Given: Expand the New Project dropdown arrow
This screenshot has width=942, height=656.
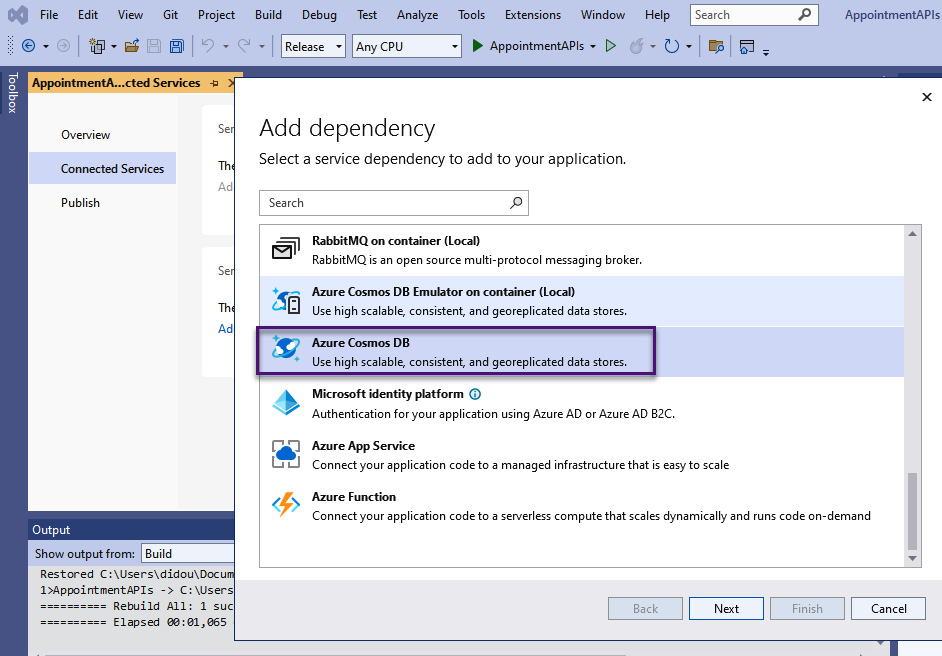Looking at the screenshot, I should (114, 46).
